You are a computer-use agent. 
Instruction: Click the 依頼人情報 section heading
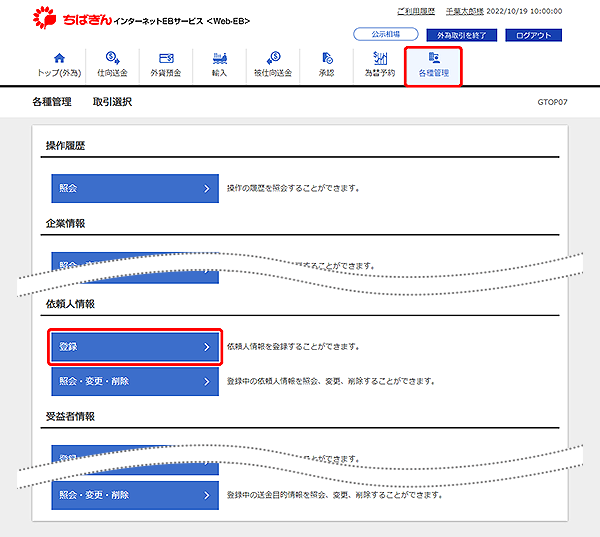(x=70, y=304)
